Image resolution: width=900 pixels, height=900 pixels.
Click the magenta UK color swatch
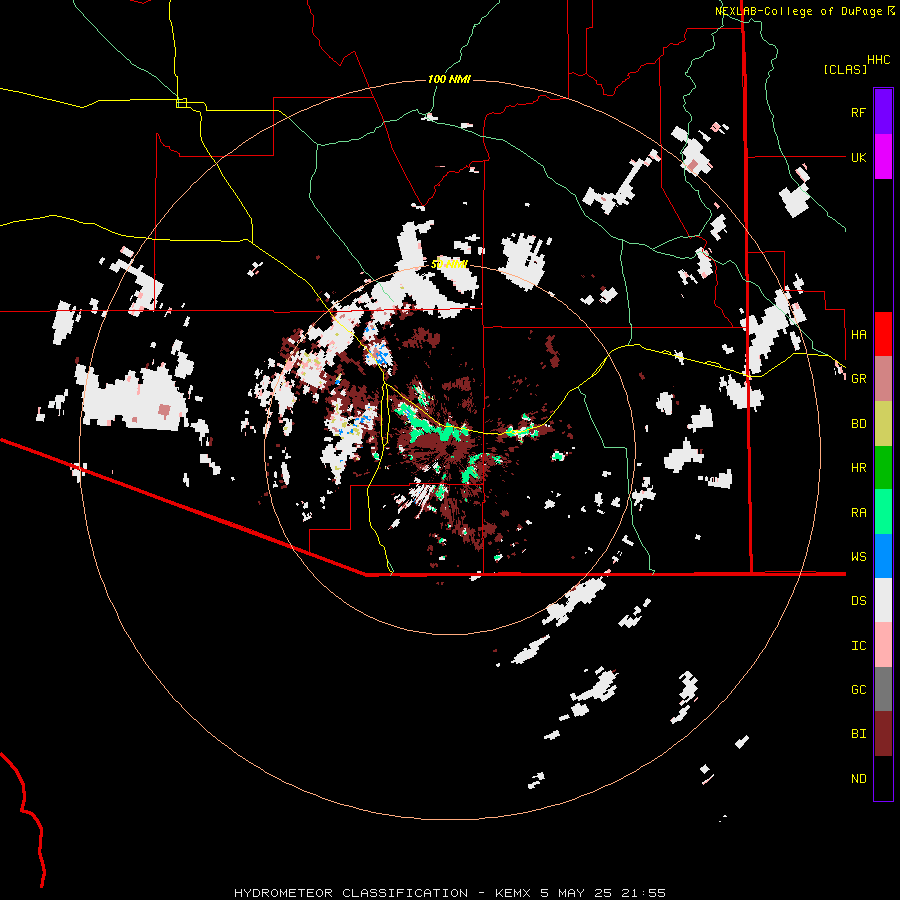(883, 157)
